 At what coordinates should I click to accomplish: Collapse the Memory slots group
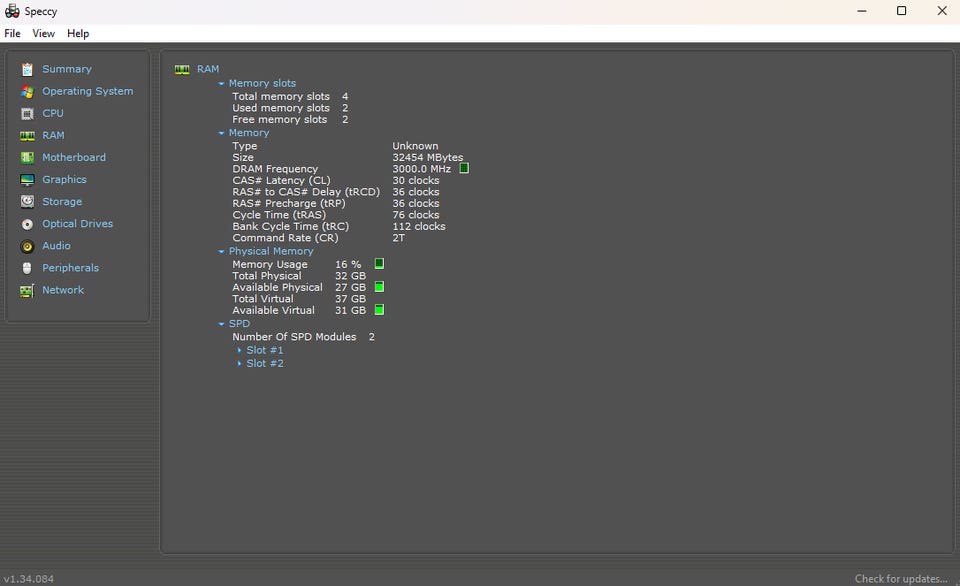pyautogui.click(x=221, y=83)
